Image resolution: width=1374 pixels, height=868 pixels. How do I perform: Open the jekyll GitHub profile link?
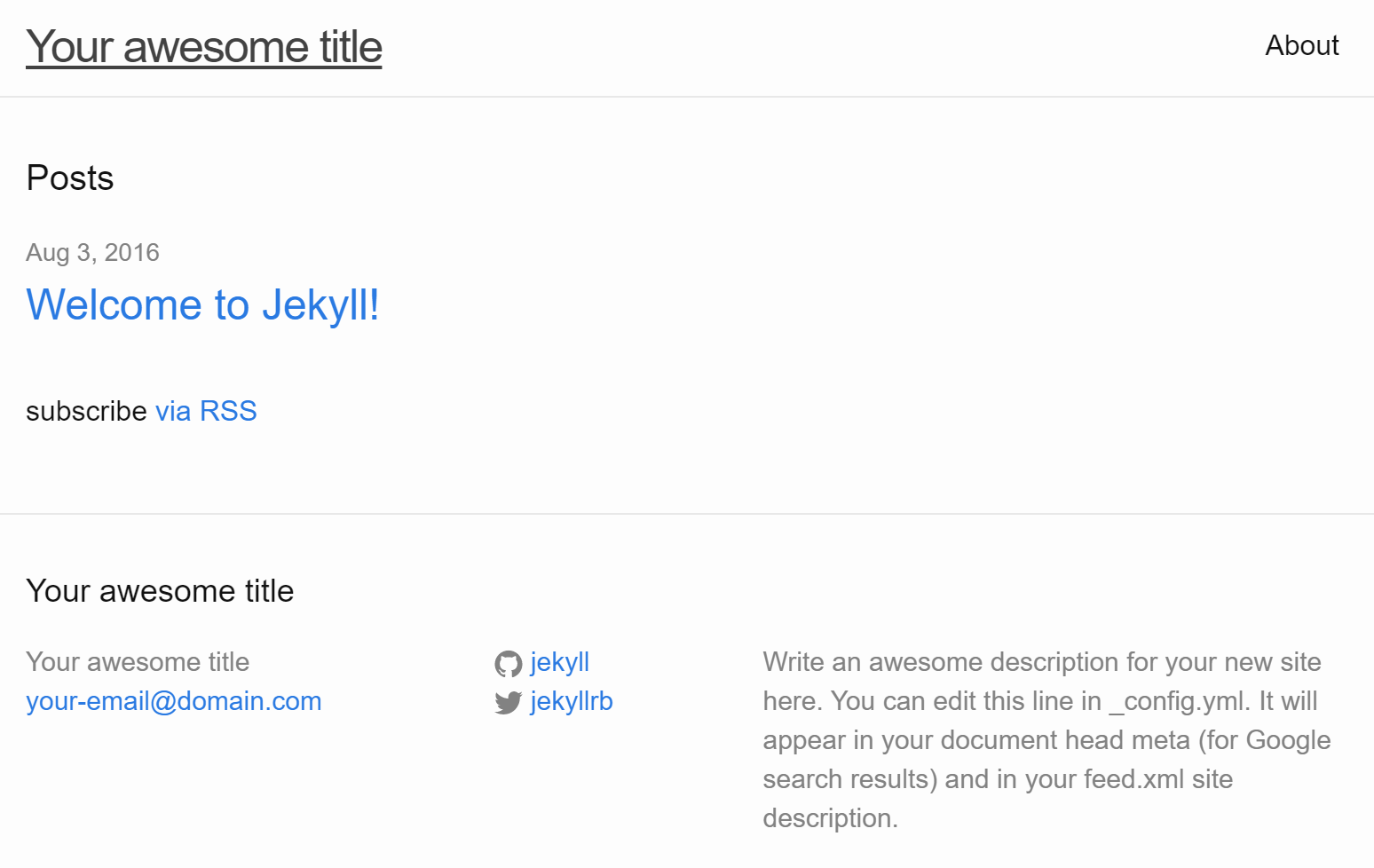[560, 662]
